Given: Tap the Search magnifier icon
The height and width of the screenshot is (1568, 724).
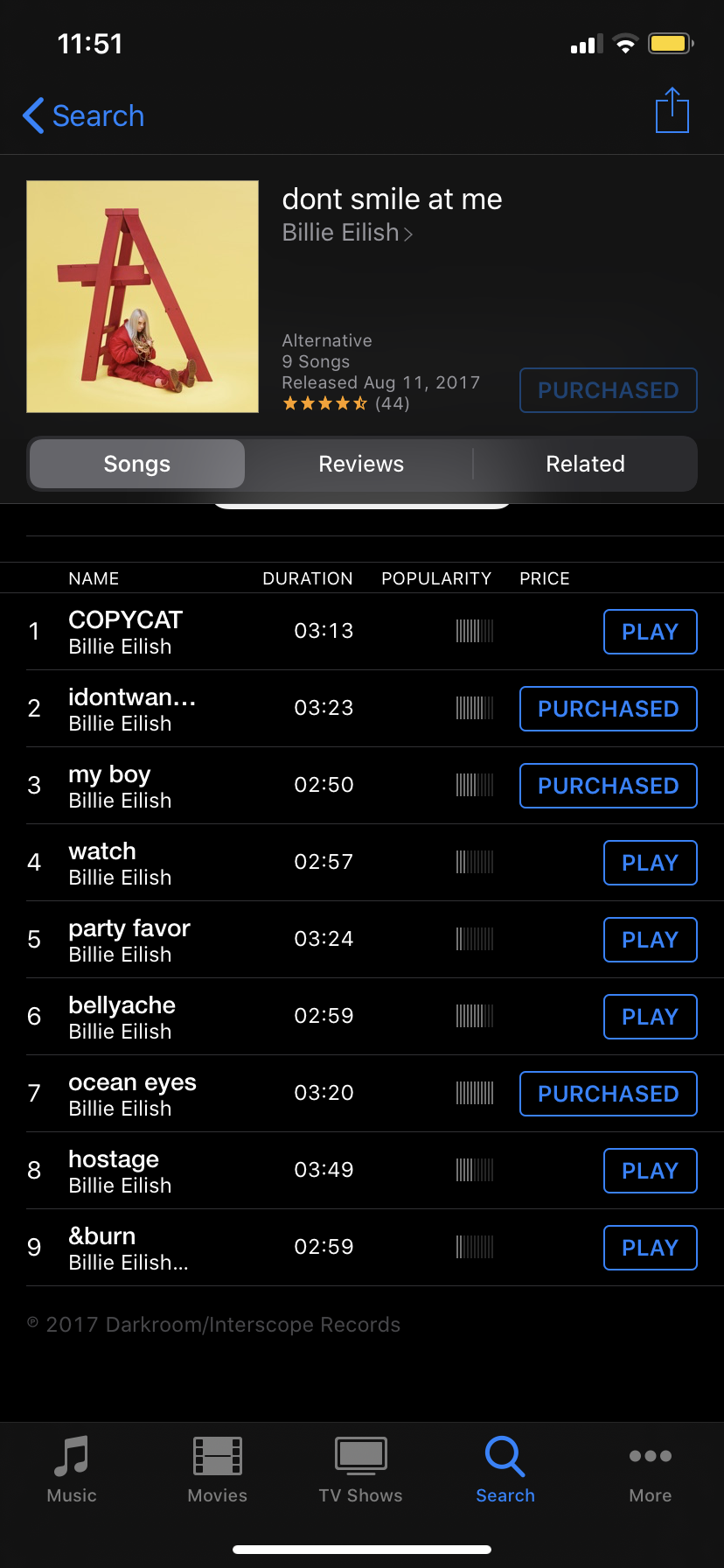Looking at the screenshot, I should click(x=505, y=1457).
